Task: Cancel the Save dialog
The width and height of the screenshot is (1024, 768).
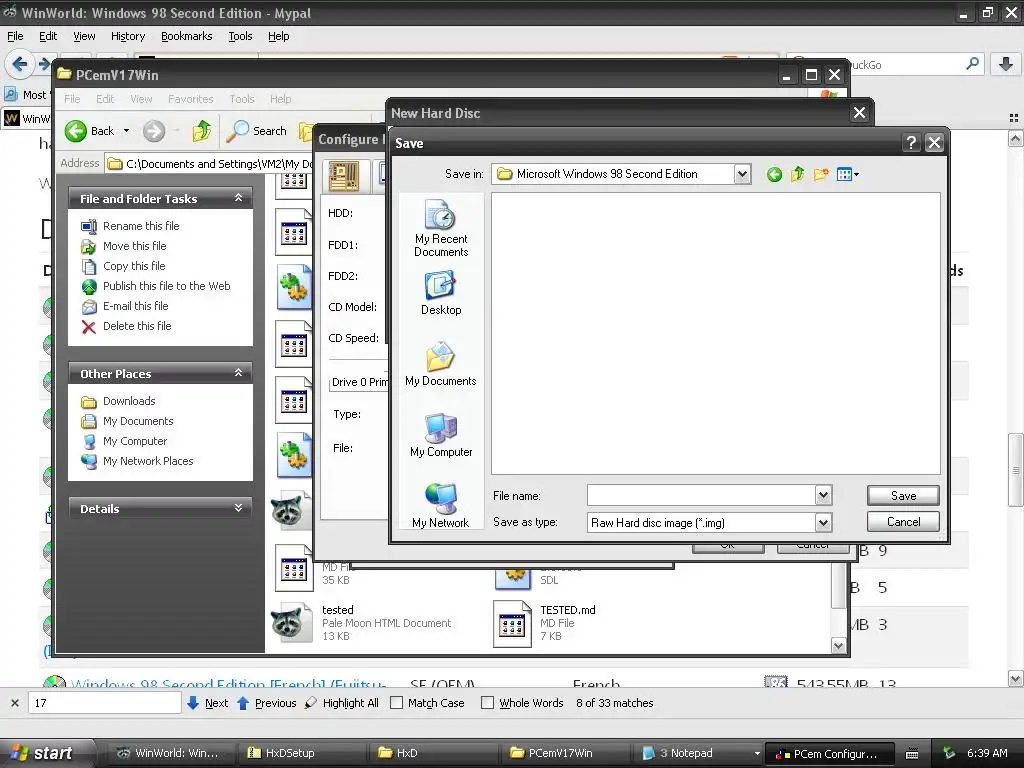Action: 903,522
